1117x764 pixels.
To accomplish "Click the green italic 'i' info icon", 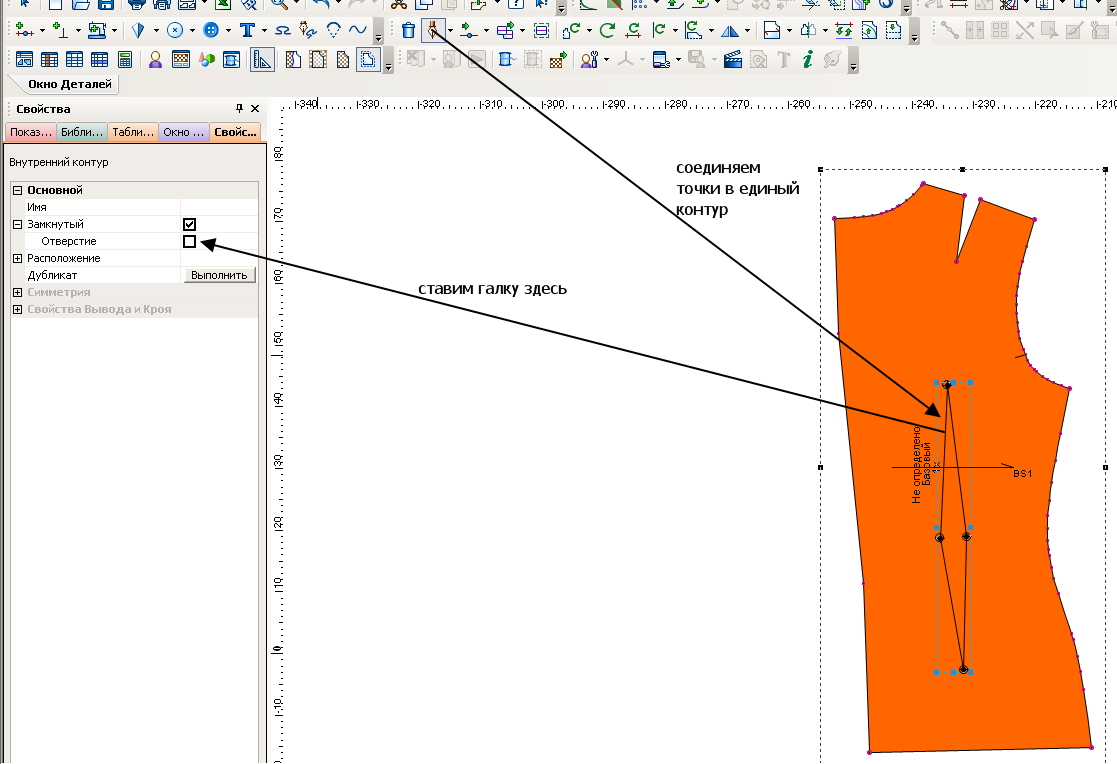I will 807,60.
